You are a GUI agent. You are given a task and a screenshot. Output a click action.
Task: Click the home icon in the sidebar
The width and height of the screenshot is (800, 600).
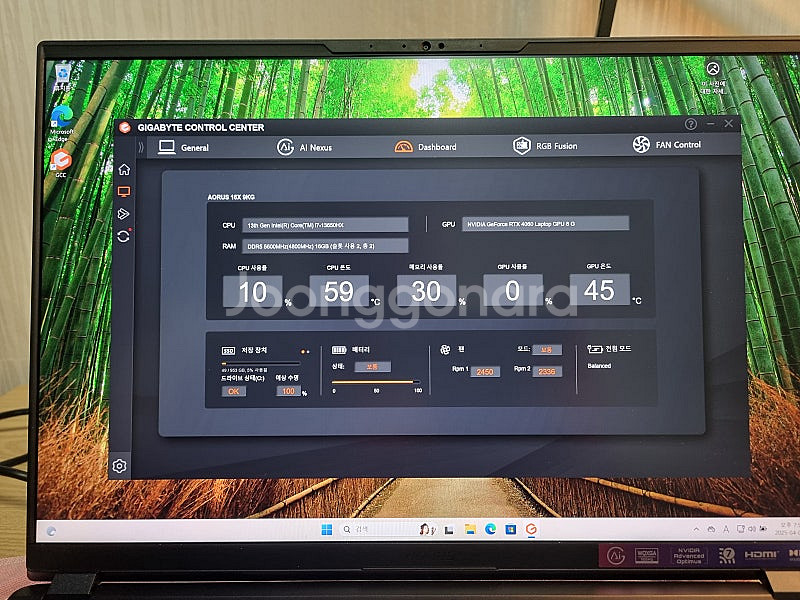124,169
